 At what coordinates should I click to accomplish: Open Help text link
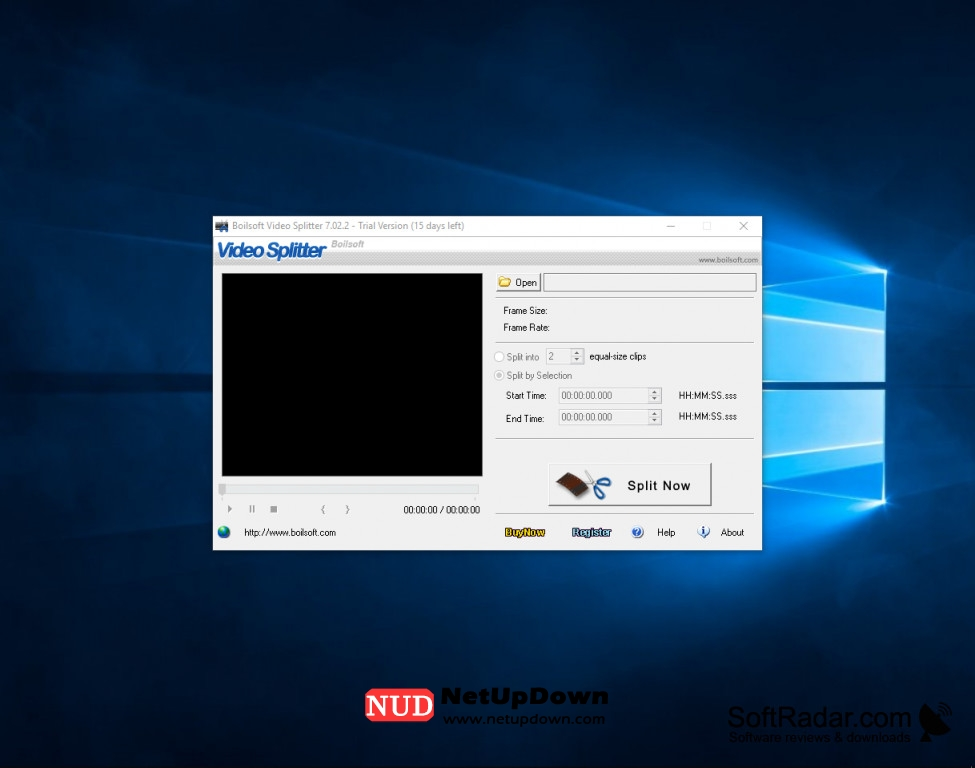tap(666, 533)
